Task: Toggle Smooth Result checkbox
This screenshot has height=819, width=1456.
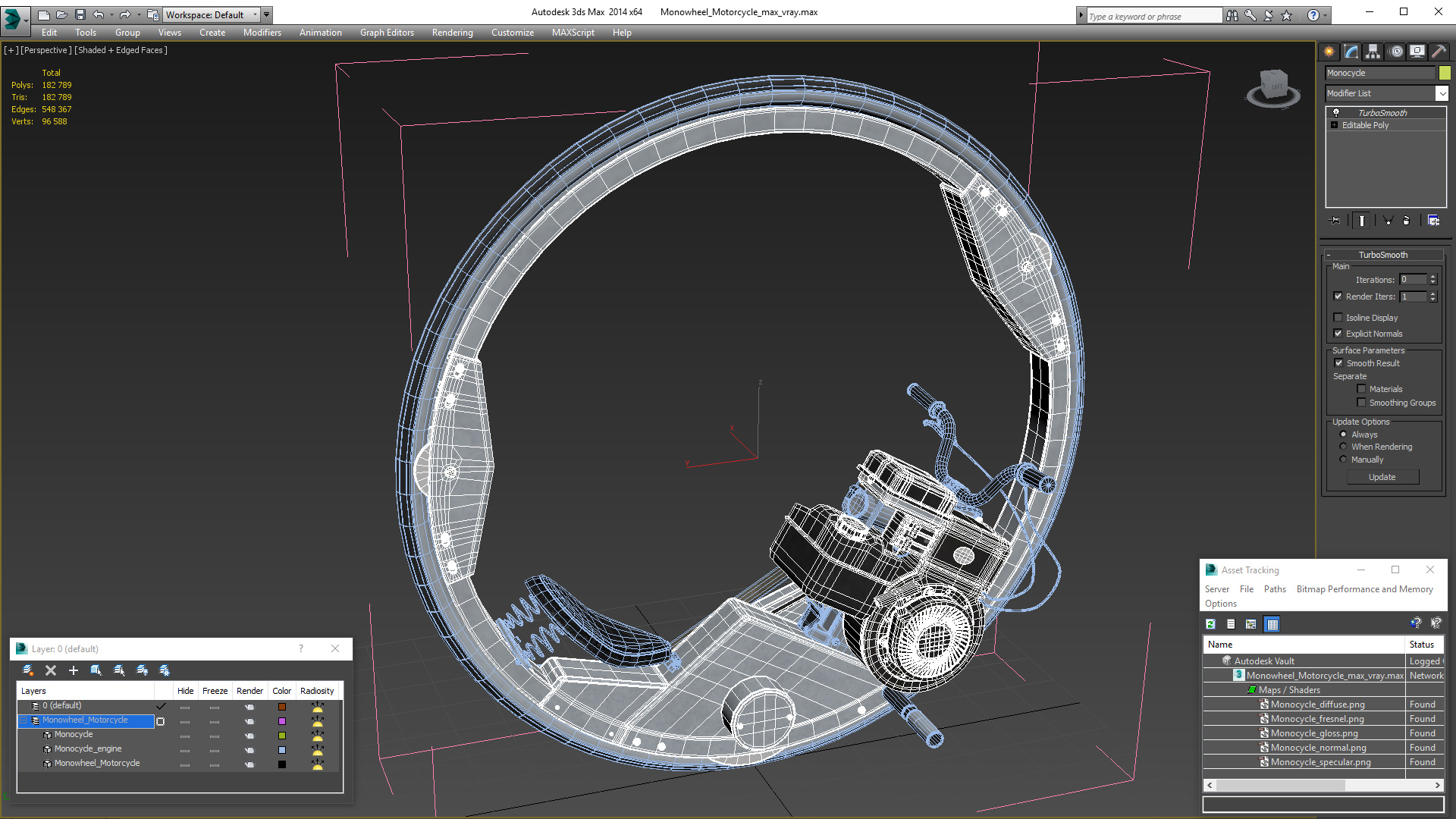Action: 1339,363
